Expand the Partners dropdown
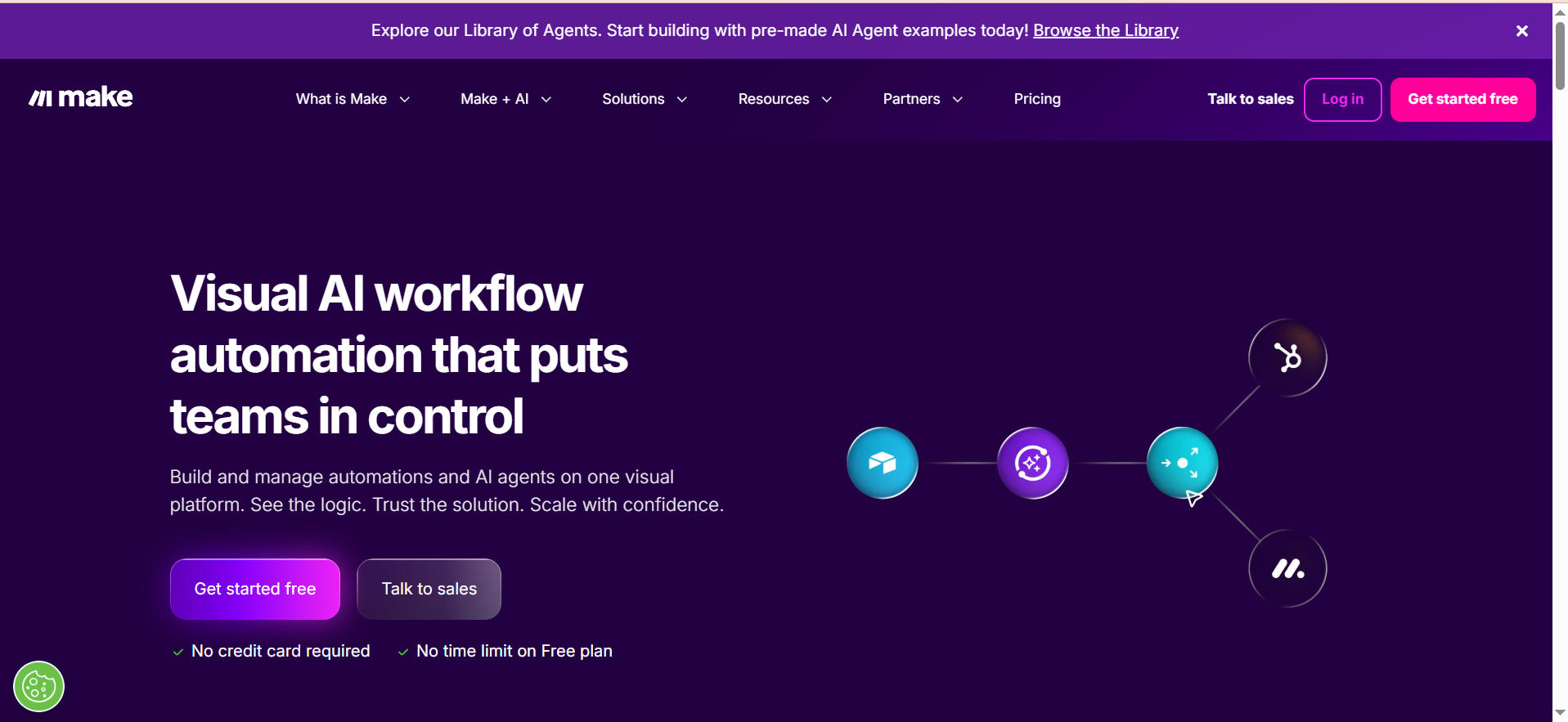Viewport: 1568px width, 722px height. (x=923, y=99)
